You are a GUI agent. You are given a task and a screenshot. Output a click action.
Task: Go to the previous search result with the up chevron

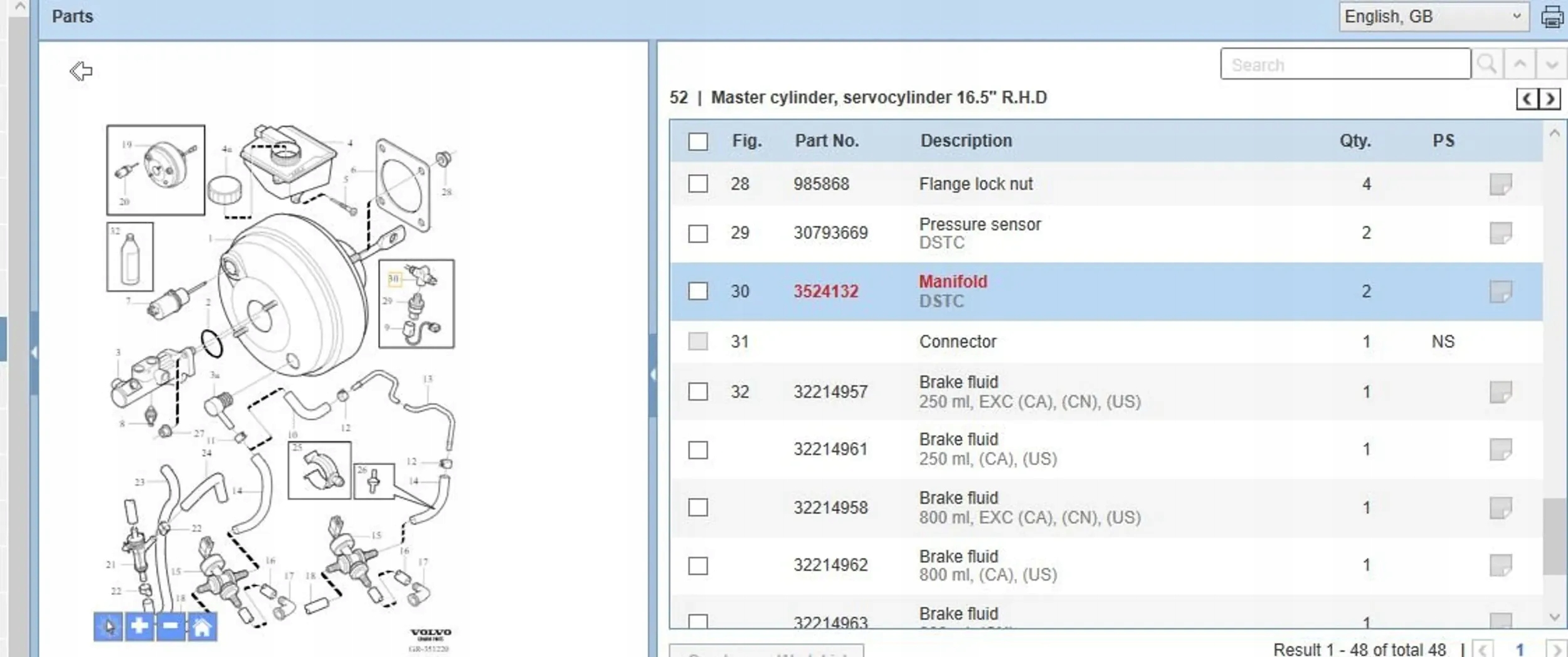(1520, 64)
